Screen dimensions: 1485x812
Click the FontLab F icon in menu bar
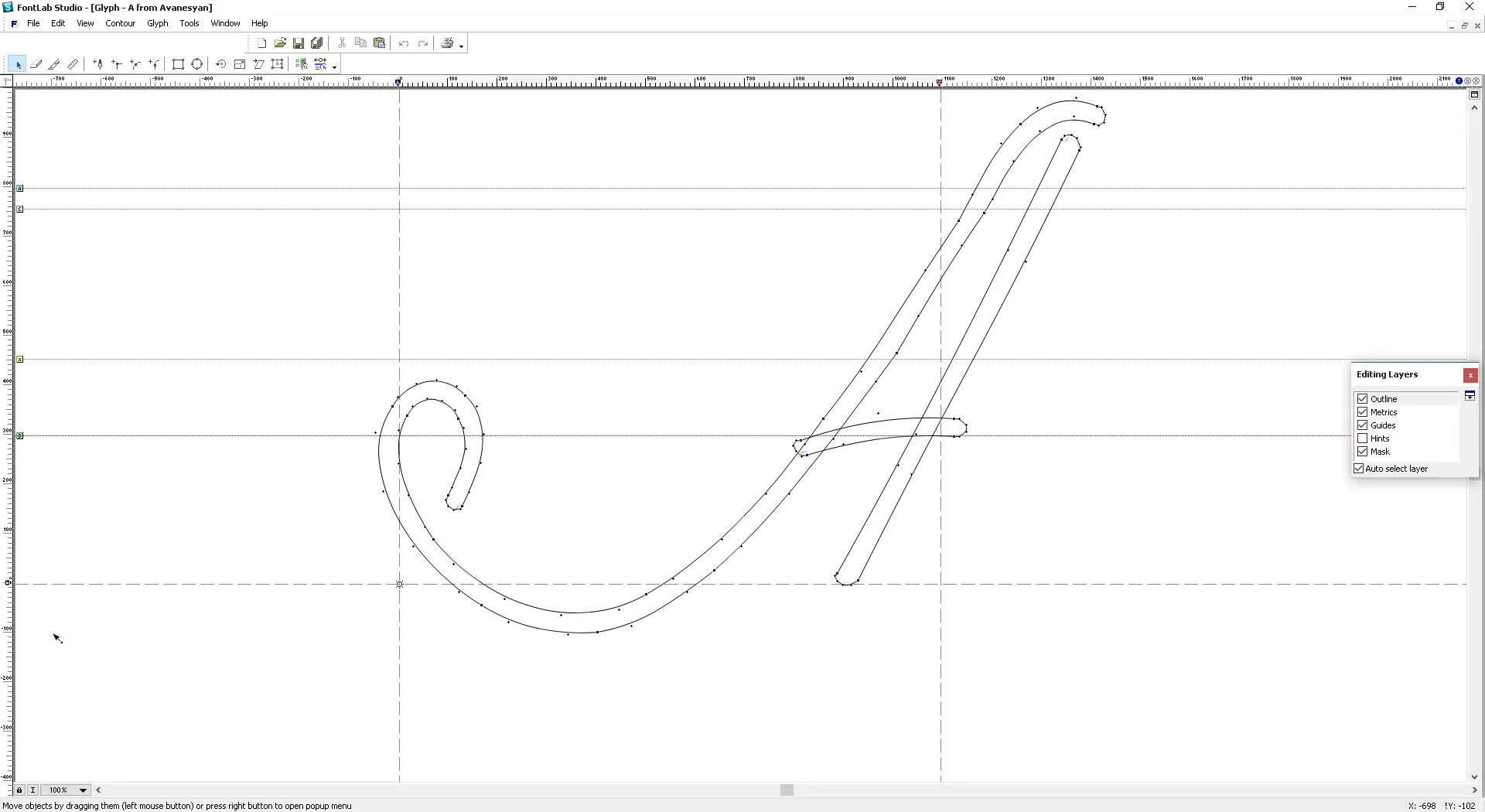click(14, 24)
